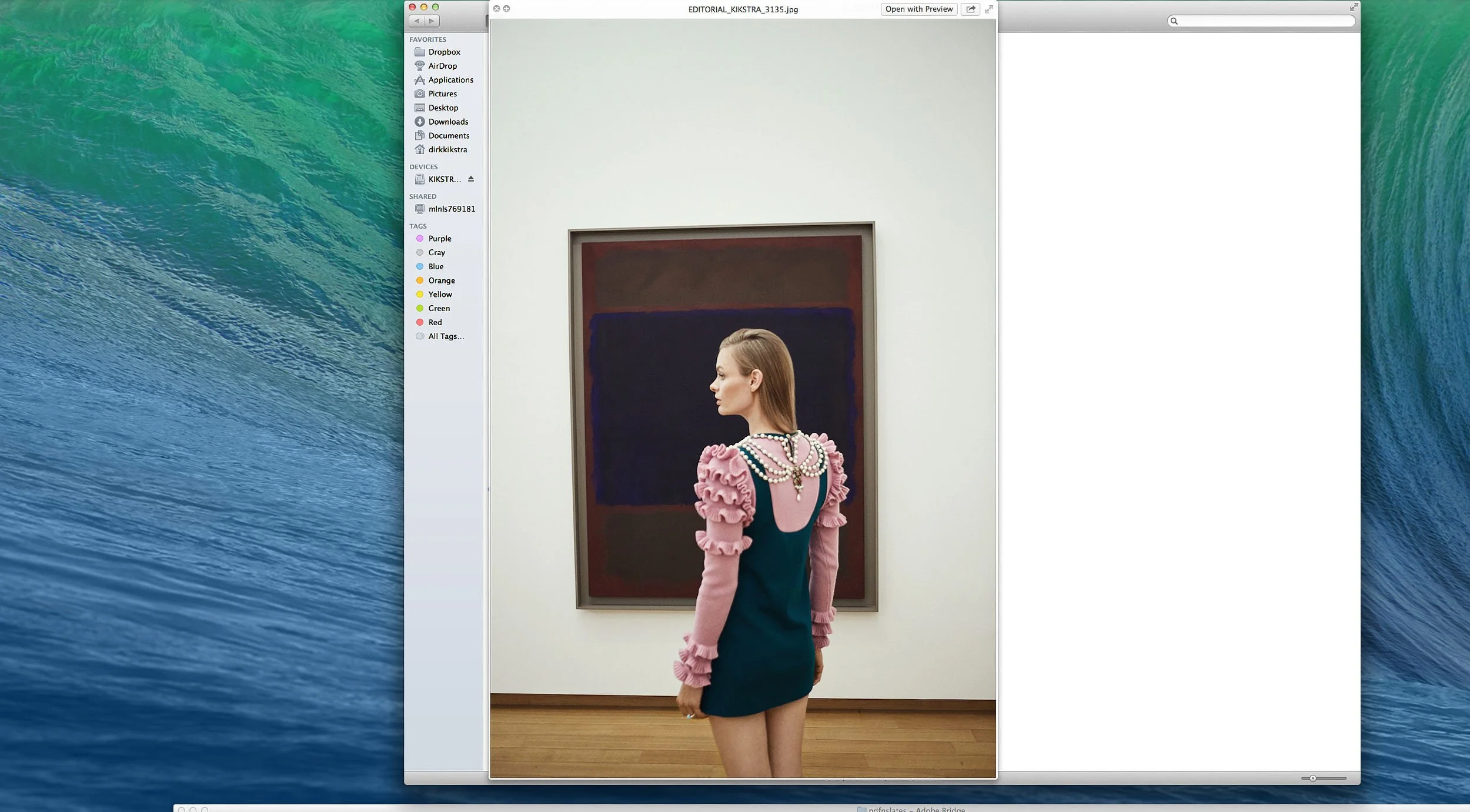1470x812 pixels.
Task: Adjust the zoom slider at bottom right
Action: 1312,777
